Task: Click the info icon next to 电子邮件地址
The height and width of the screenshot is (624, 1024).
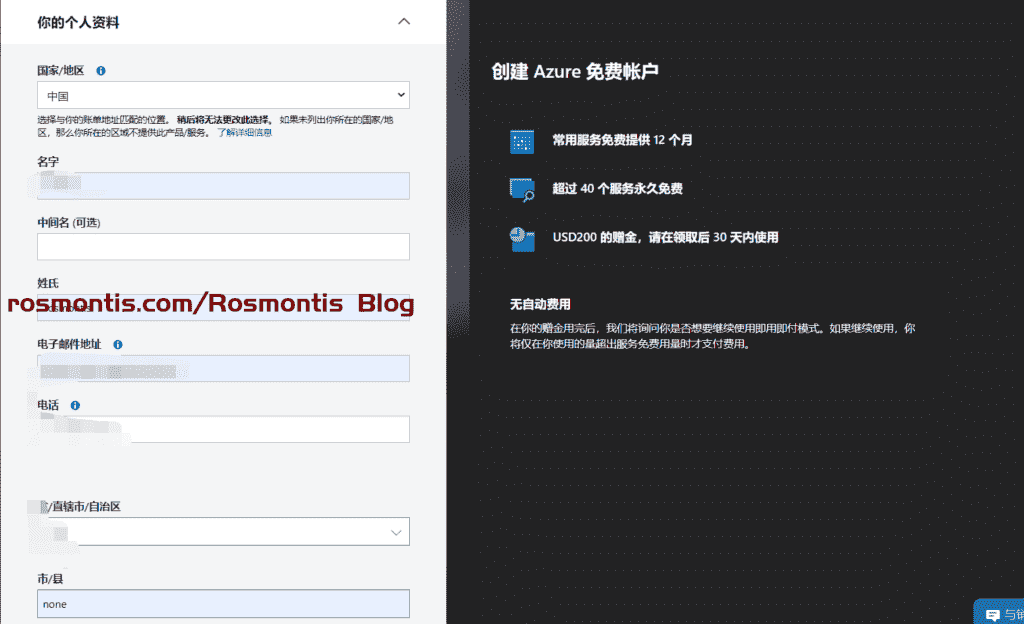Action: [x=118, y=345]
